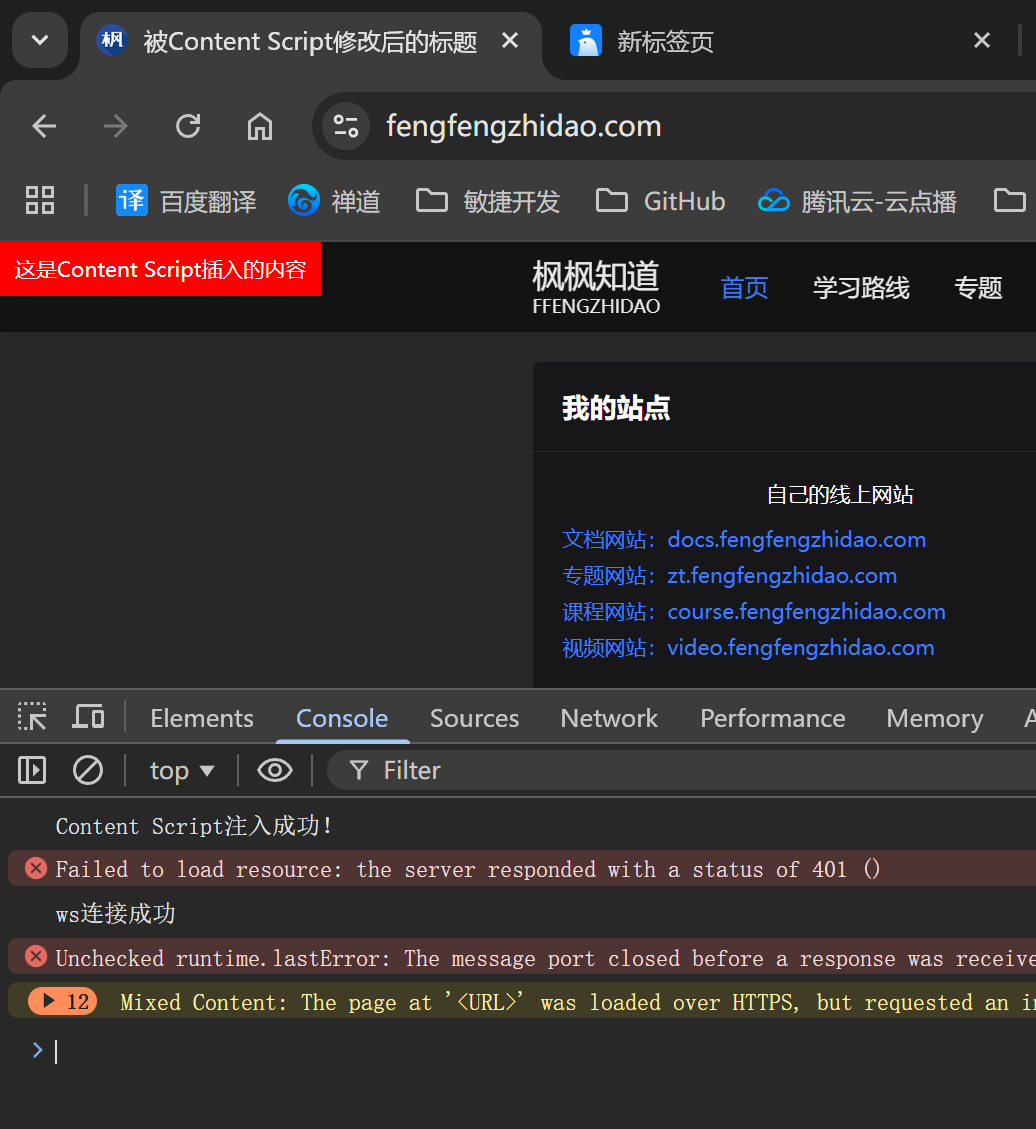
Task: Open the top JavaScript context dropdown
Action: [182, 770]
